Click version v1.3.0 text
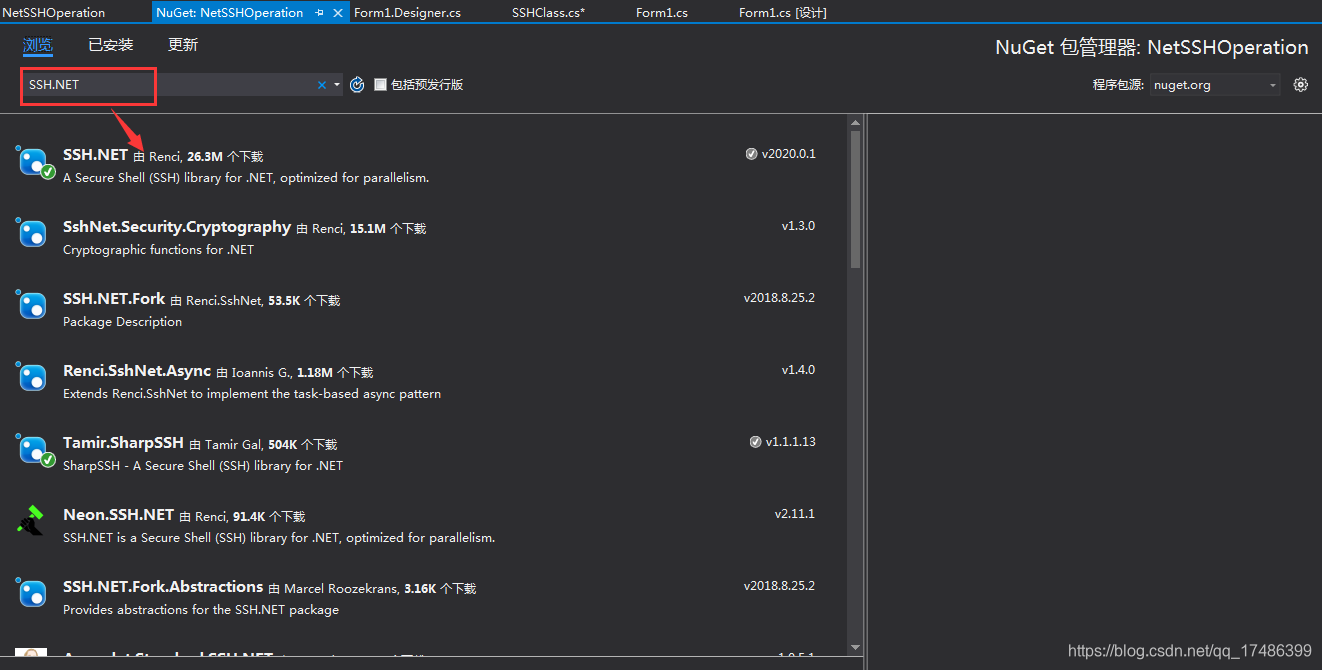 pos(798,226)
